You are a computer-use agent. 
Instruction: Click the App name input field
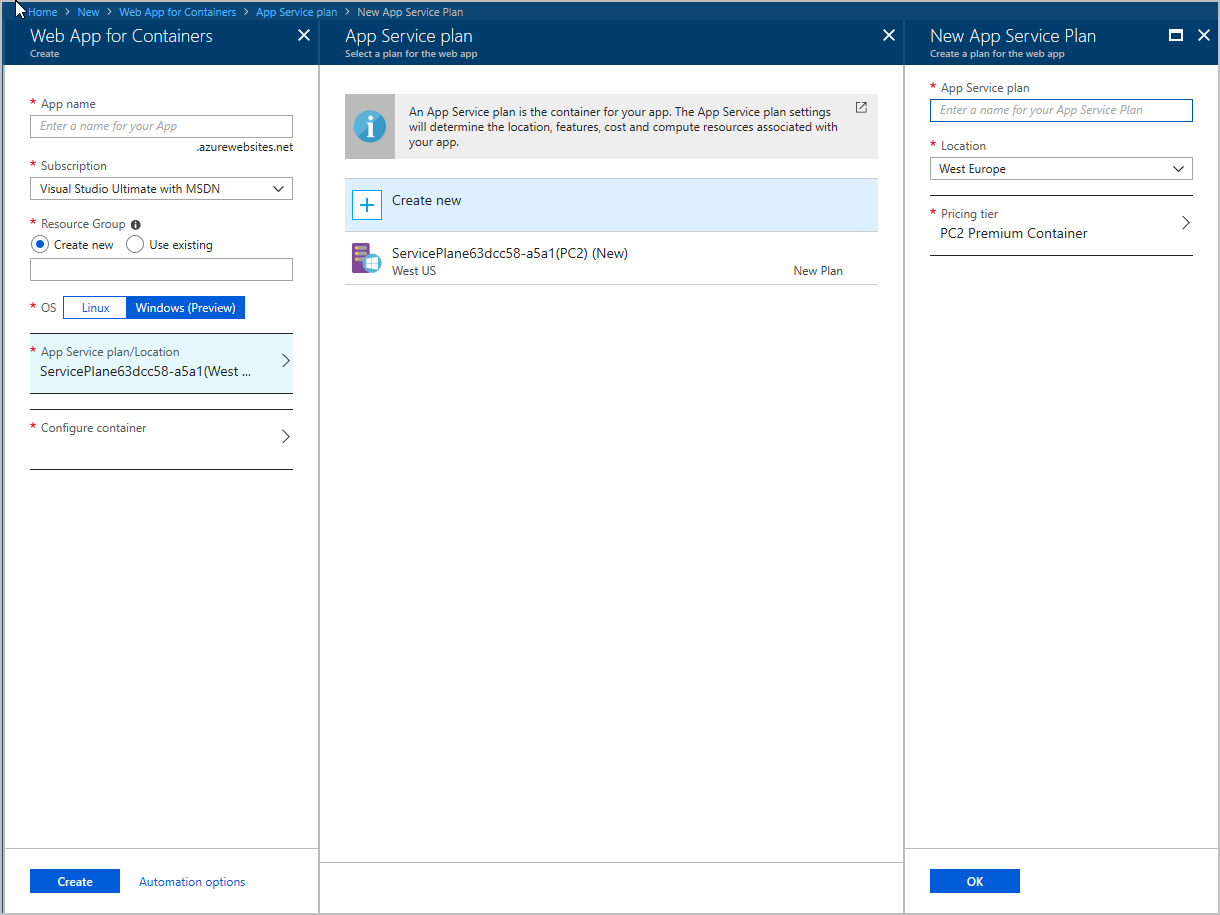tap(161, 126)
